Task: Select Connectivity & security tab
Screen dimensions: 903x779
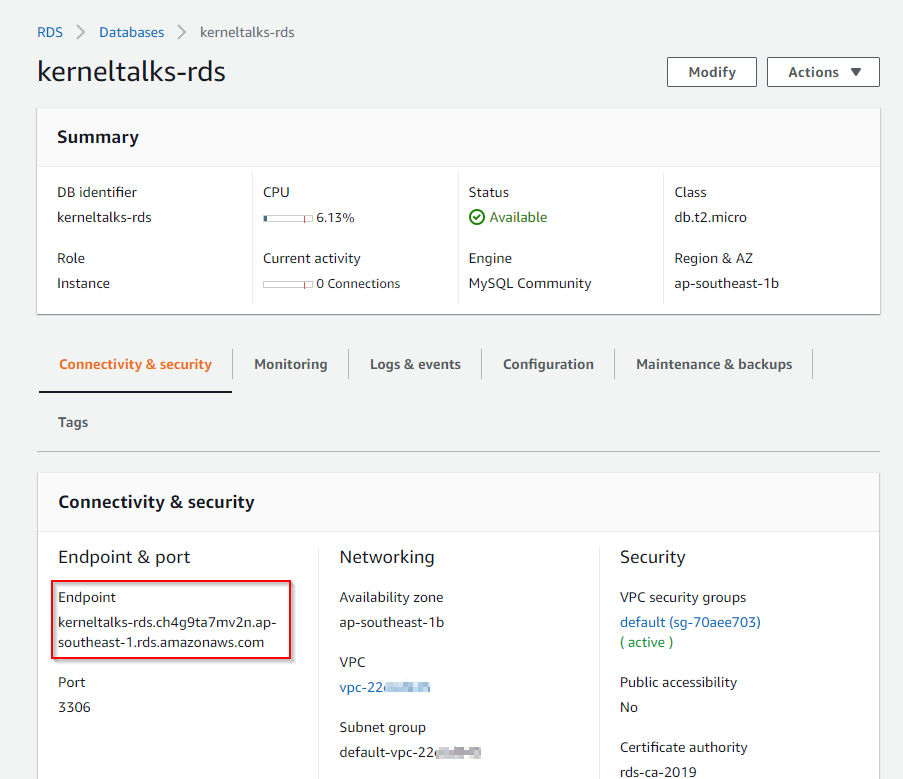Action: point(135,364)
